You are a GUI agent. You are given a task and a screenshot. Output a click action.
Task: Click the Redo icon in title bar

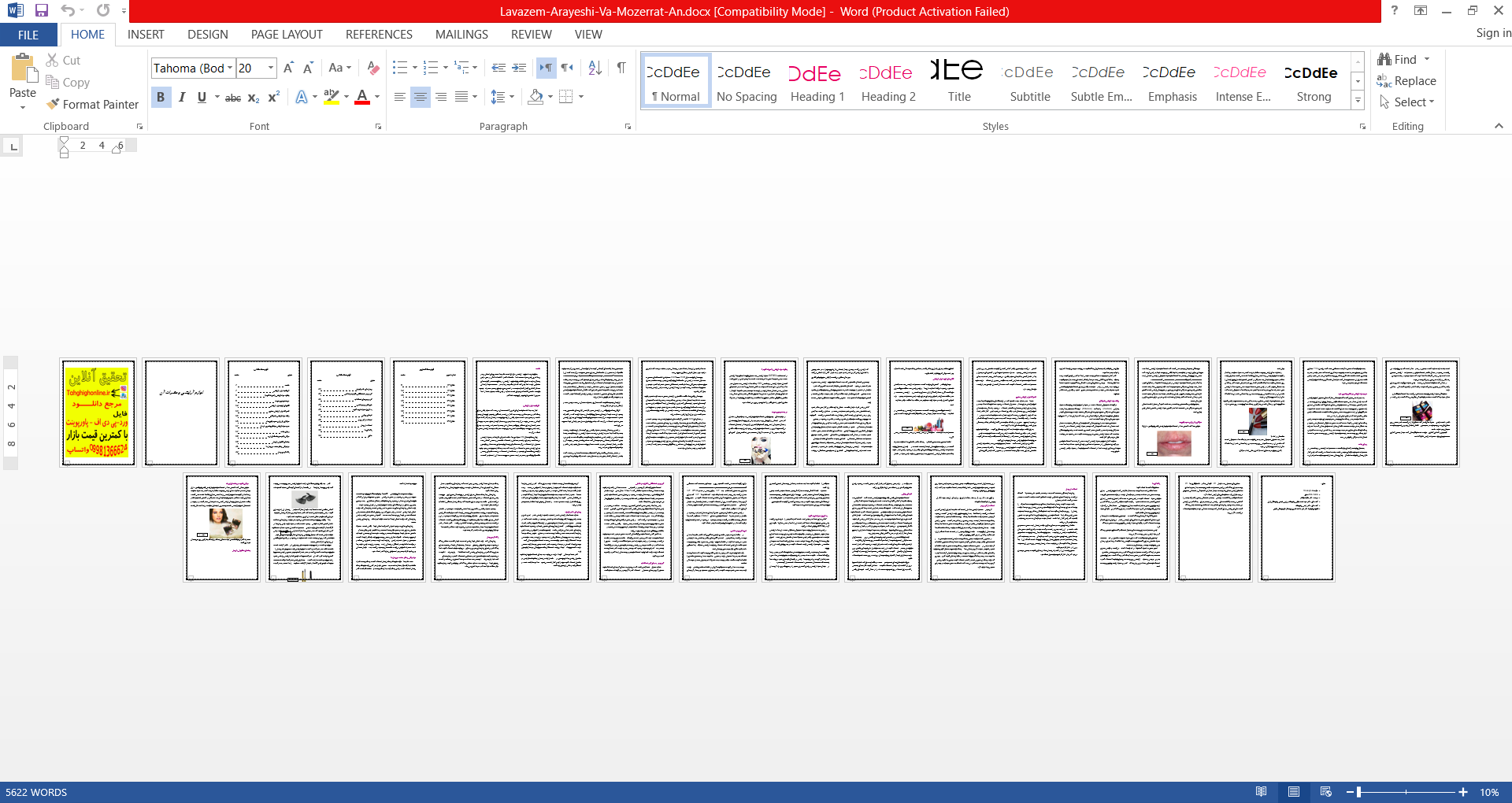tap(103, 11)
